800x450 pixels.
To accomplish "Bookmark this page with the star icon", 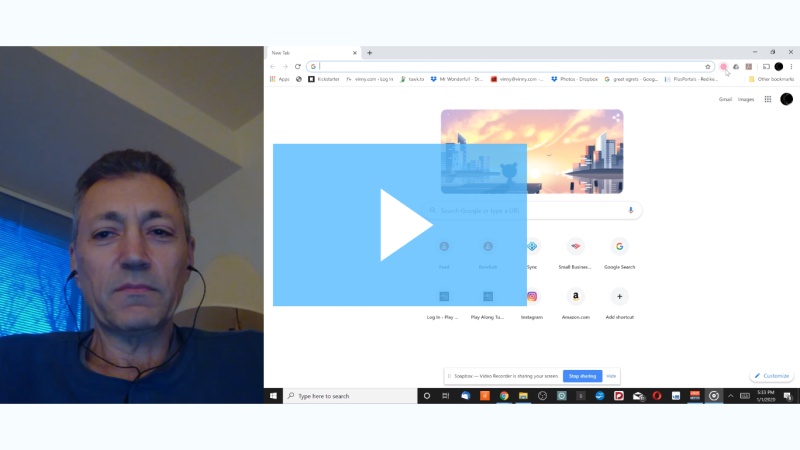I will click(x=708, y=67).
